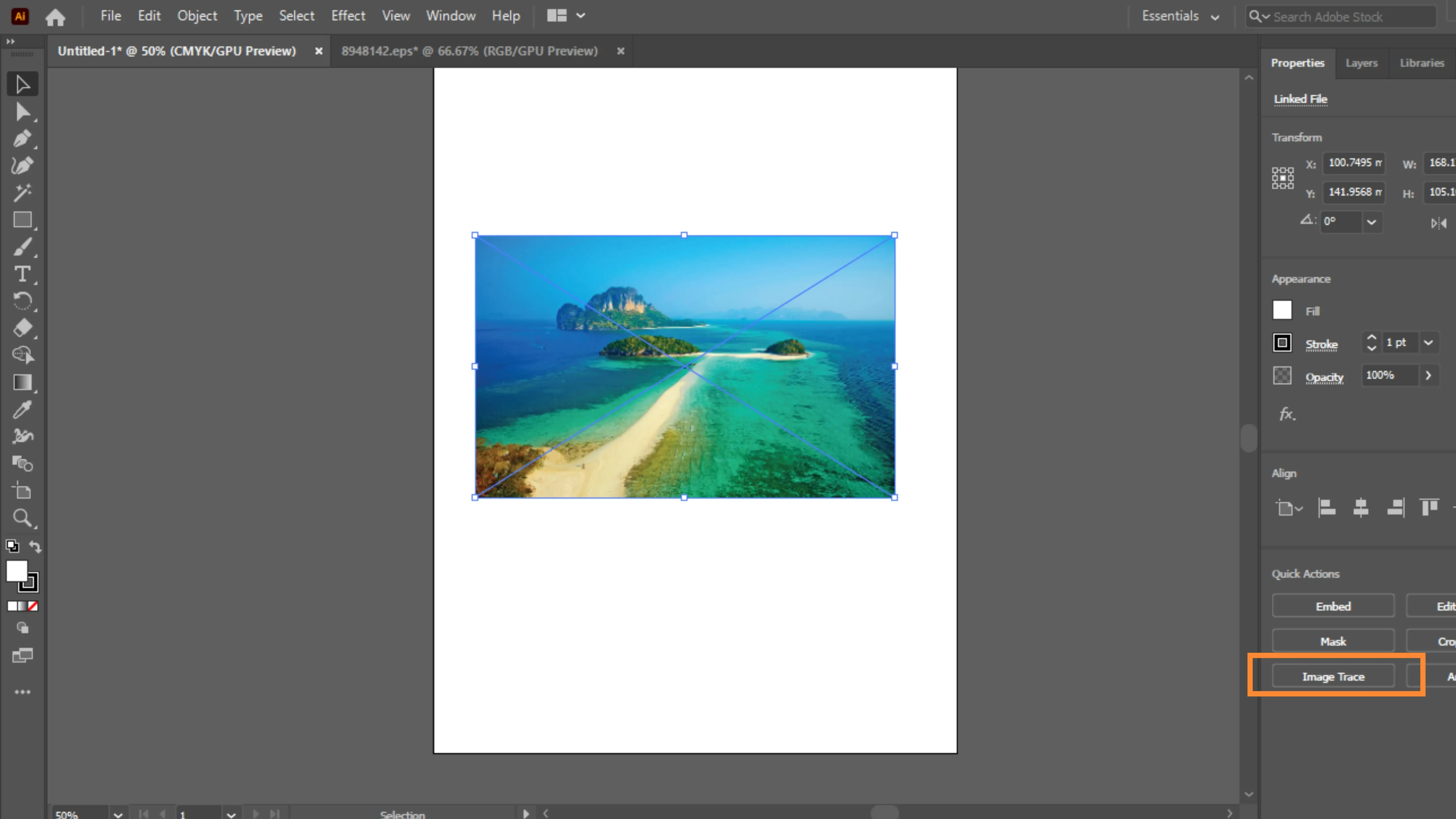Switch to the Layers tab

(1361, 63)
